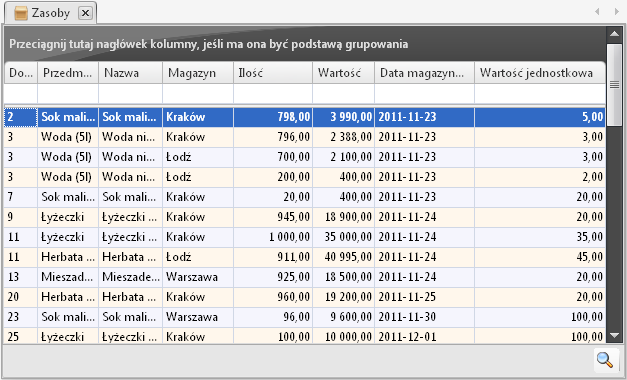Click the box icon on Zasoby tab
This screenshot has width=627, height=380.
[21, 13]
